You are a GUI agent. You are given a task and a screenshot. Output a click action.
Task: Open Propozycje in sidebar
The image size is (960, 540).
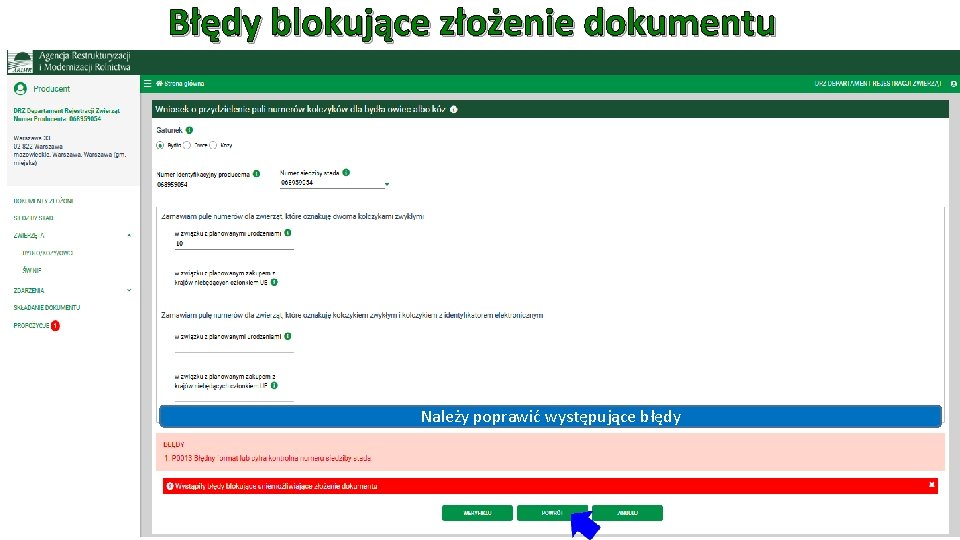click(x=31, y=326)
